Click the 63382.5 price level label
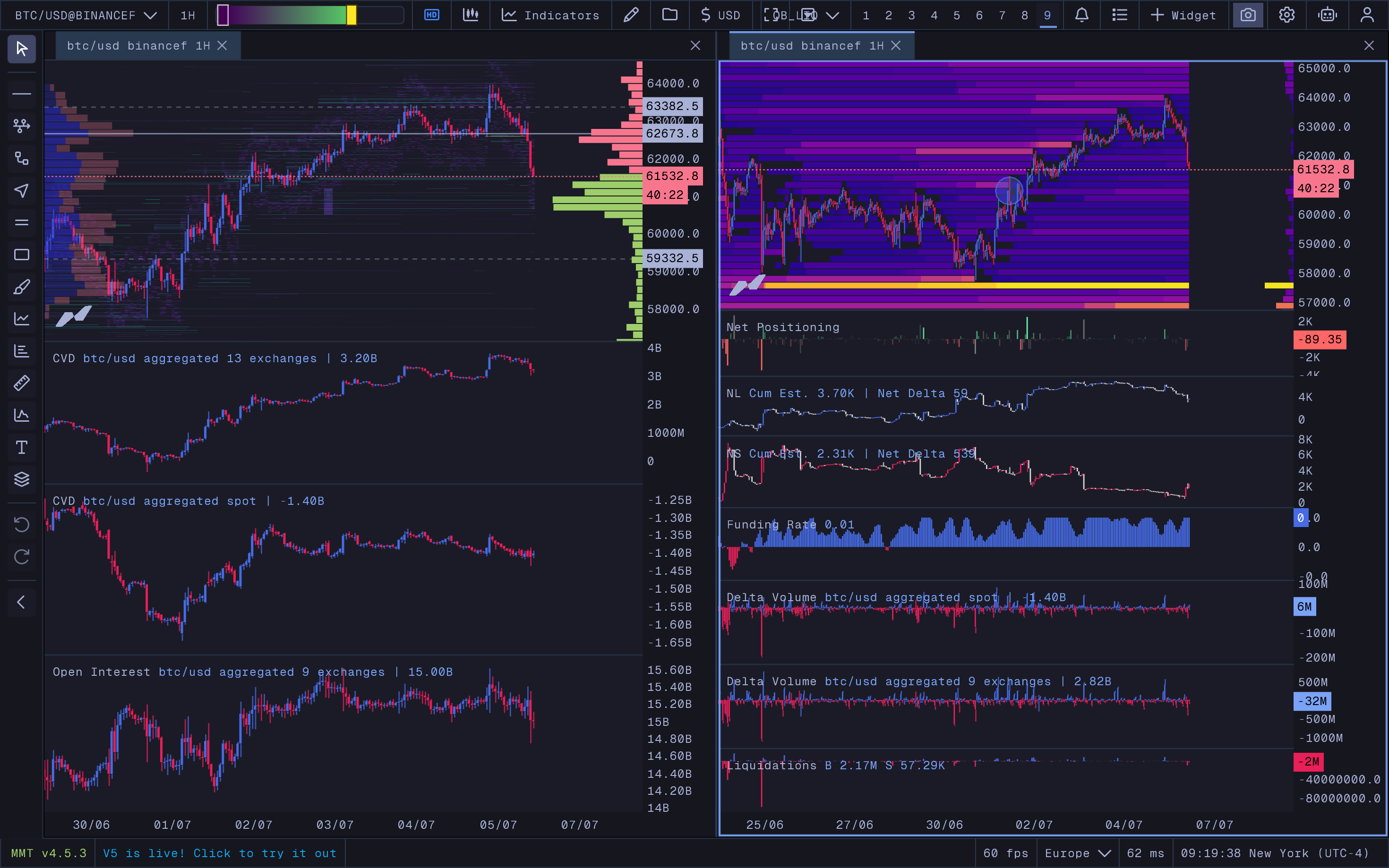 pyautogui.click(x=672, y=106)
